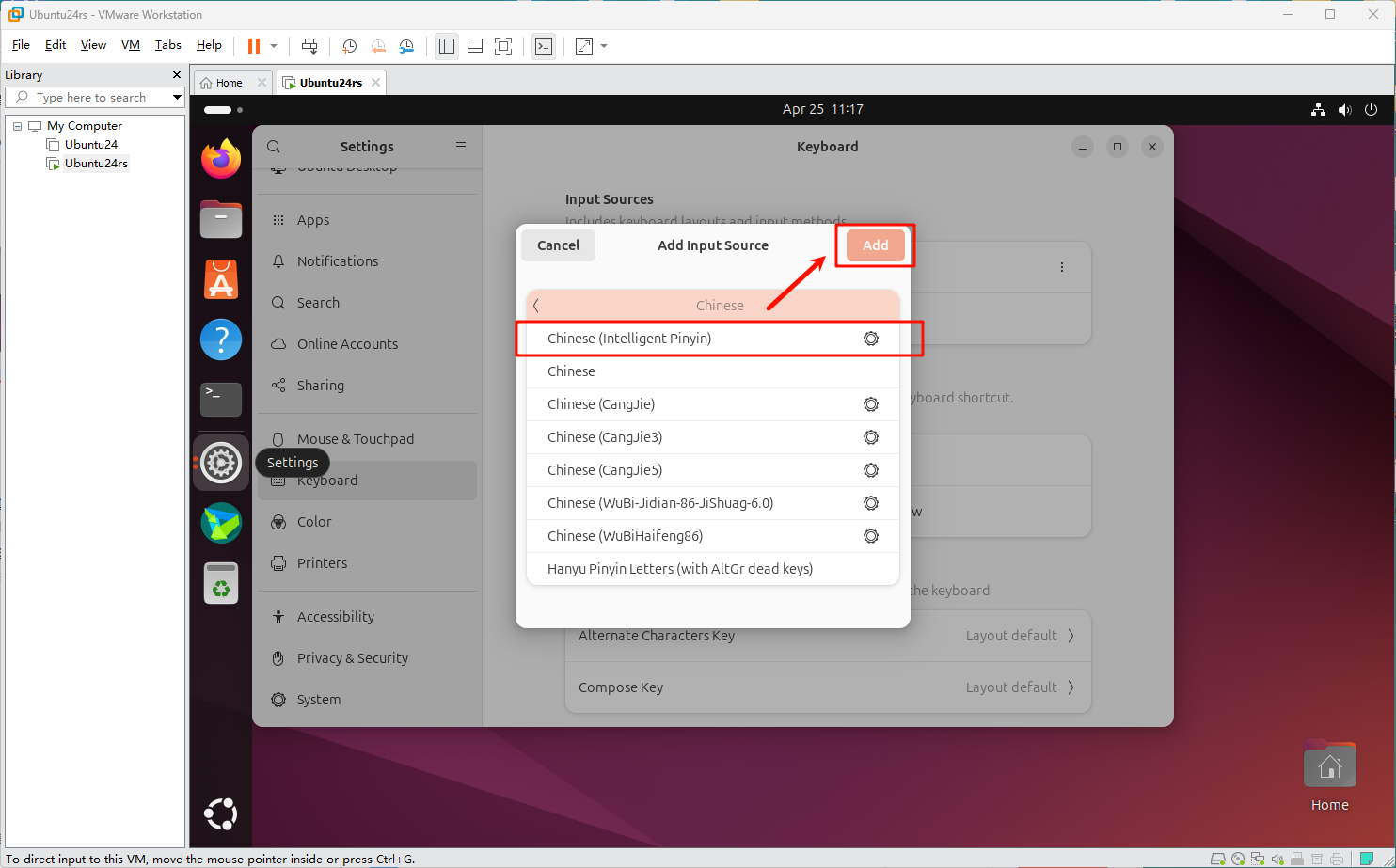The height and width of the screenshot is (868, 1396).
Task: Click the gear for Chinese (WuBi-Jidian-86-JiShuag-6.0)
Action: coord(871,503)
